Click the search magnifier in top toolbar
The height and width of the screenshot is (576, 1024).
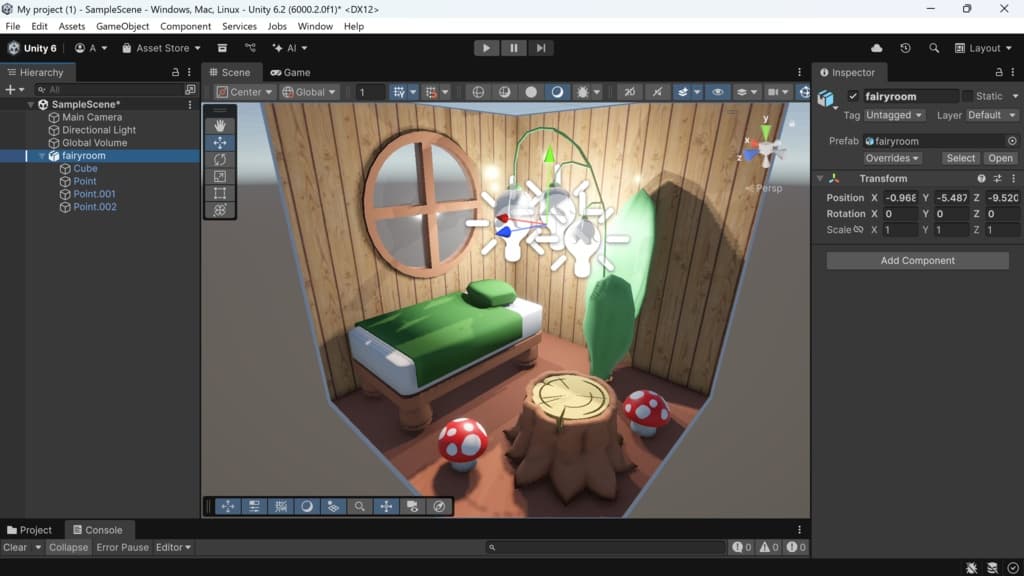point(934,48)
